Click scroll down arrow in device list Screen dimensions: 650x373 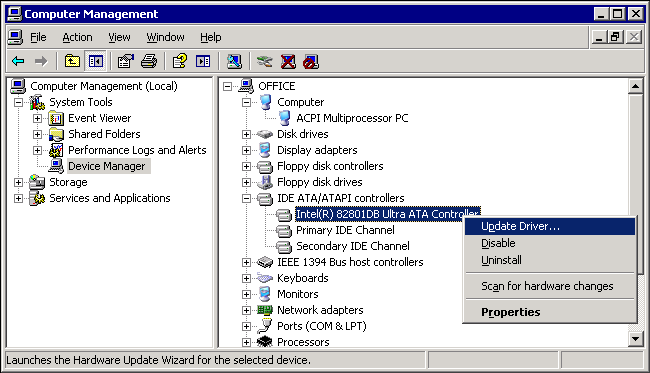(635, 339)
